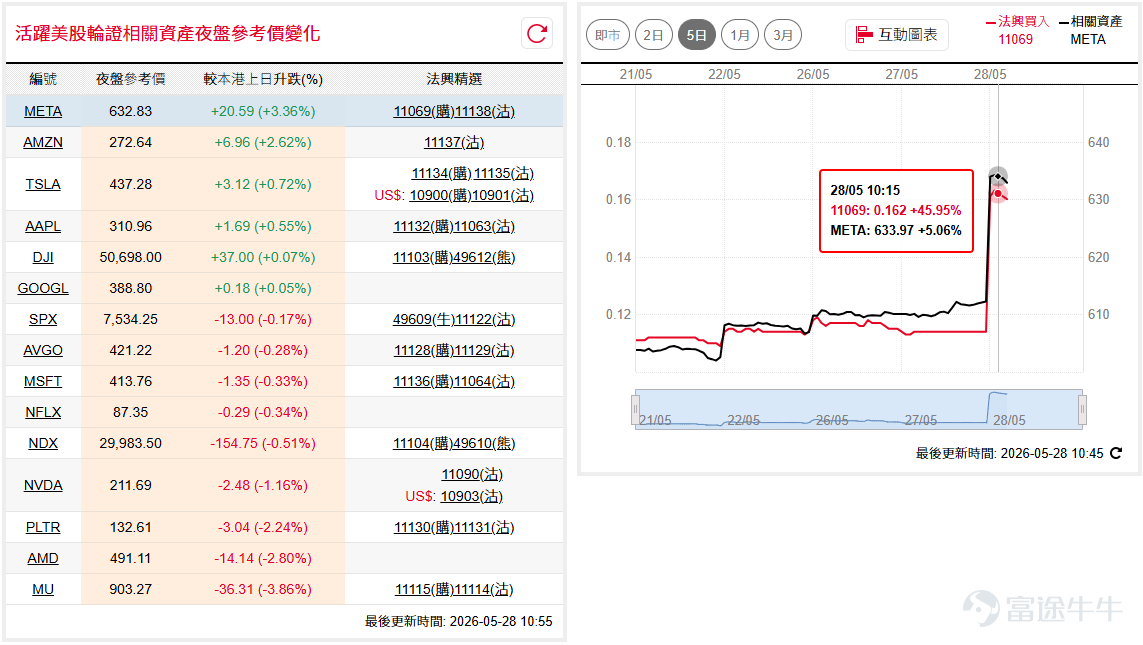
Task: Open TSLA warrants 11134(購)11135(沽) link
Action: 472,173
